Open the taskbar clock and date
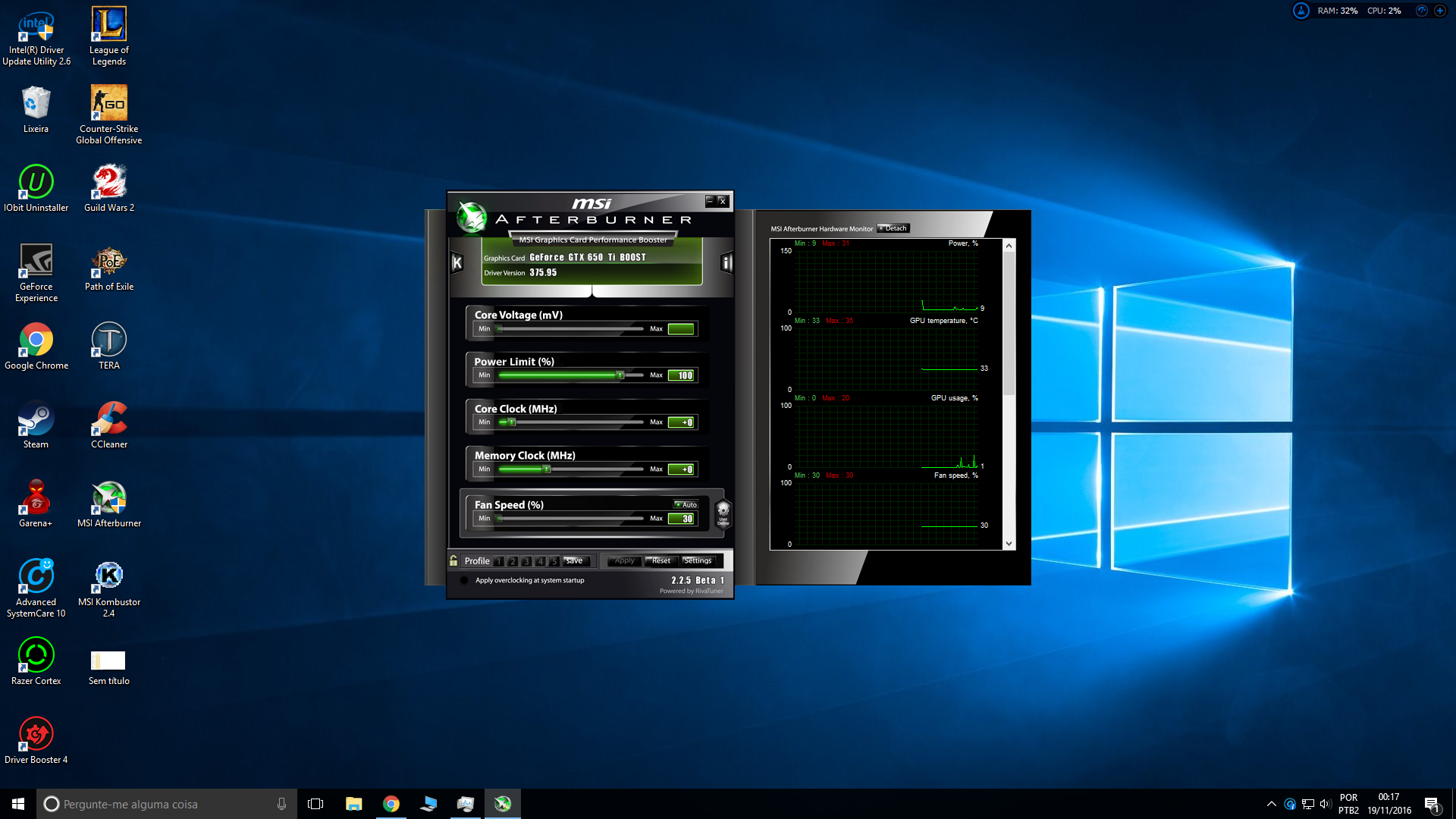The width and height of the screenshot is (1456, 819). click(x=1389, y=804)
